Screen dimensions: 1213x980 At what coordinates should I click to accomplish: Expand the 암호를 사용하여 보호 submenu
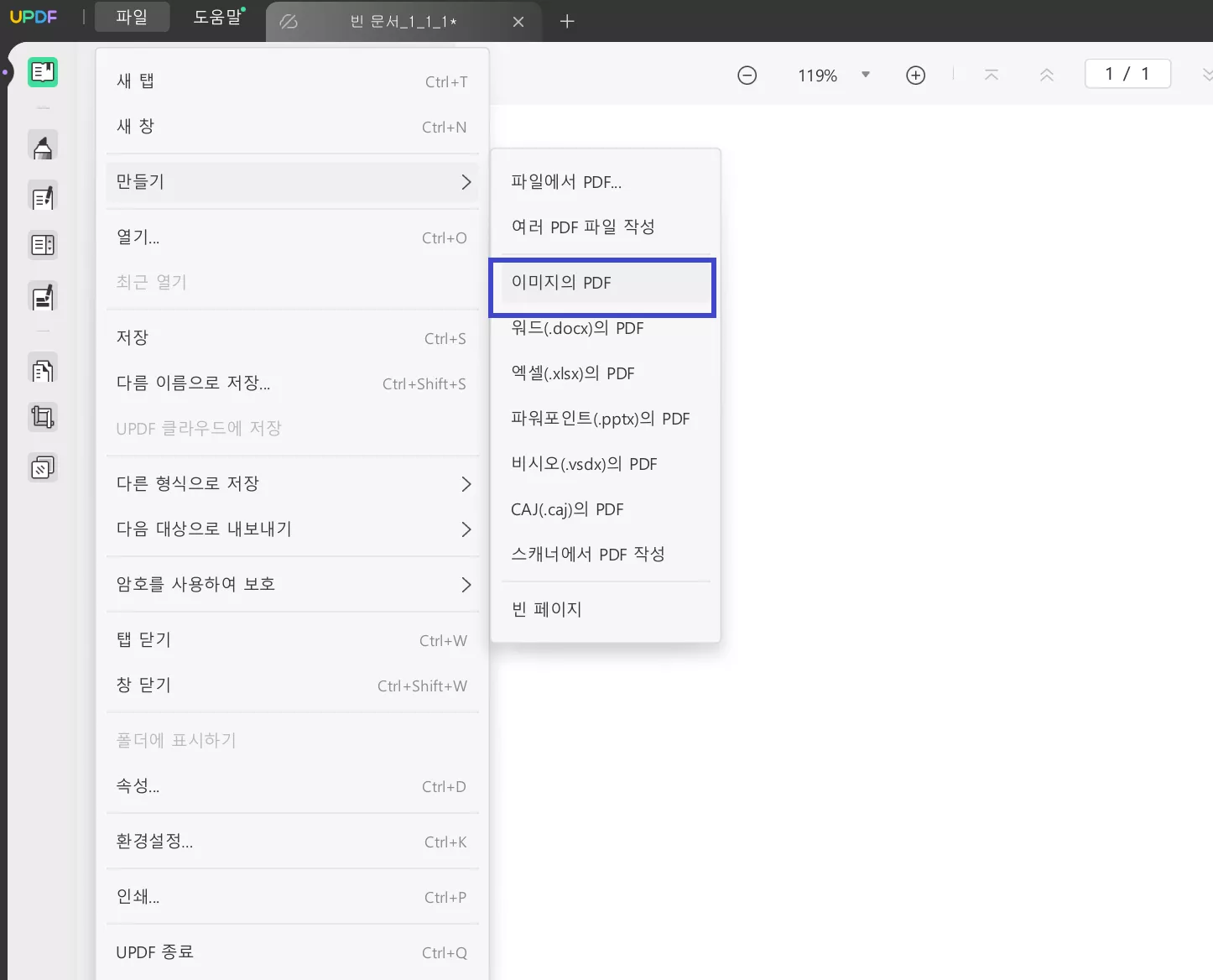point(292,585)
